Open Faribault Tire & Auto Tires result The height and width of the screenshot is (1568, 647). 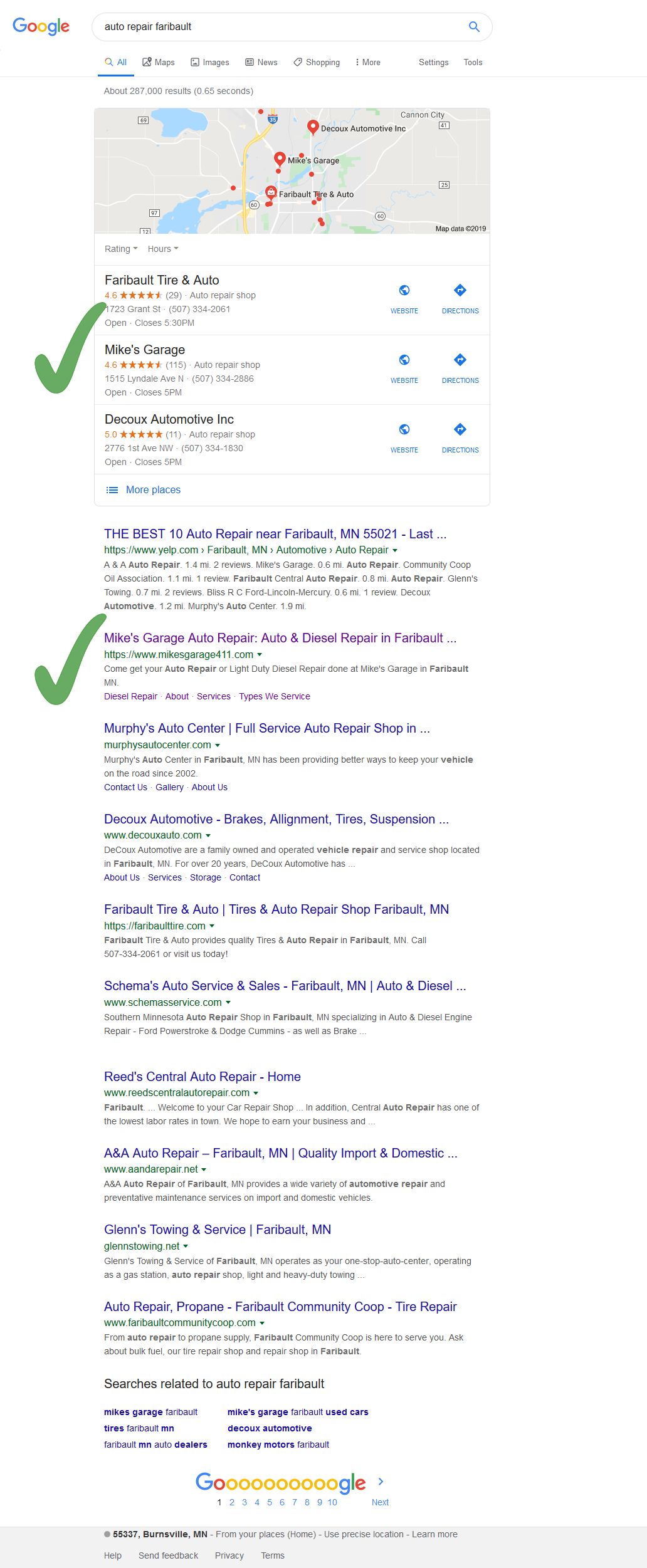pyautogui.click(x=276, y=909)
